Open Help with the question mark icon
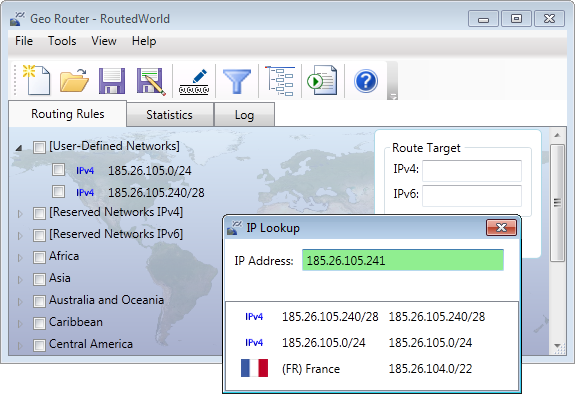This screenshot has height=394, width=575. tap(366, 81)
